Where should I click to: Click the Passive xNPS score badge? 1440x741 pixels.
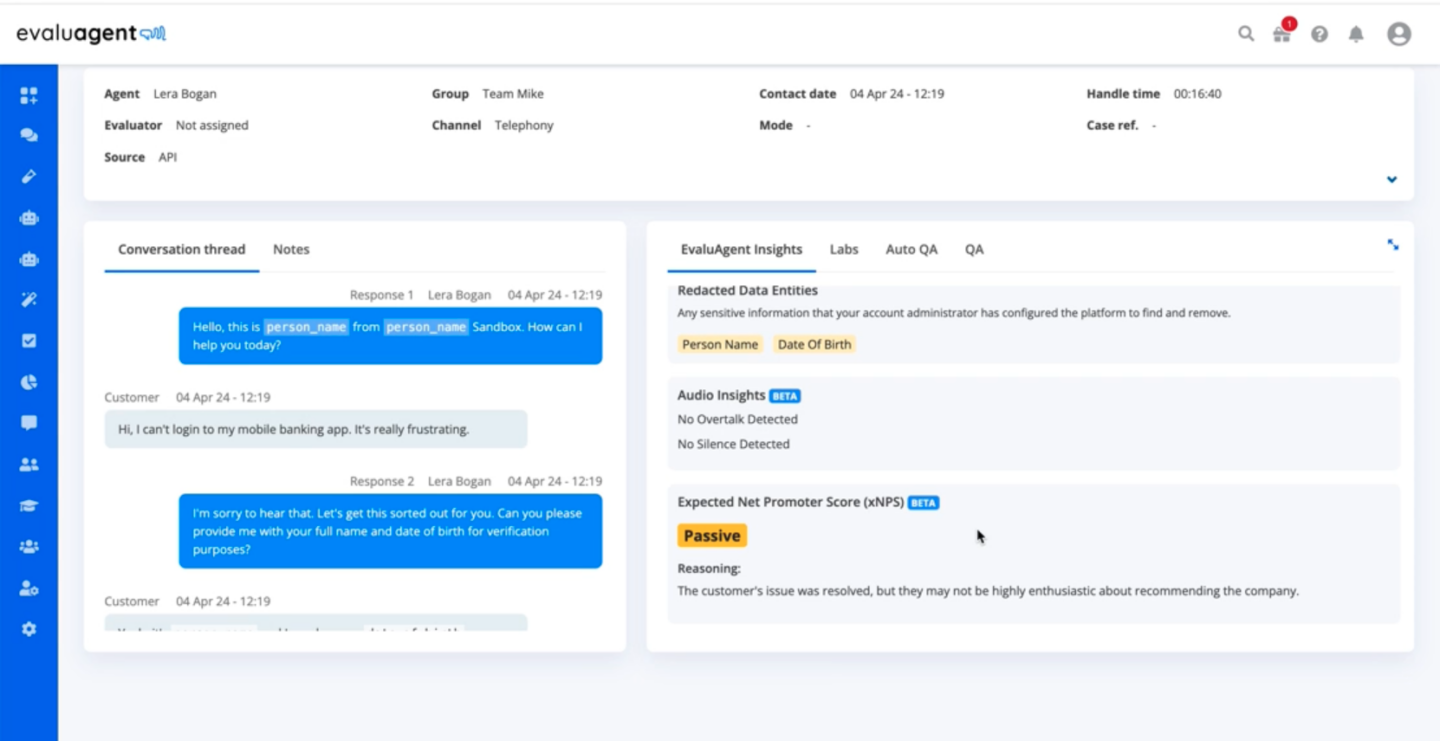tap(712, 535)
